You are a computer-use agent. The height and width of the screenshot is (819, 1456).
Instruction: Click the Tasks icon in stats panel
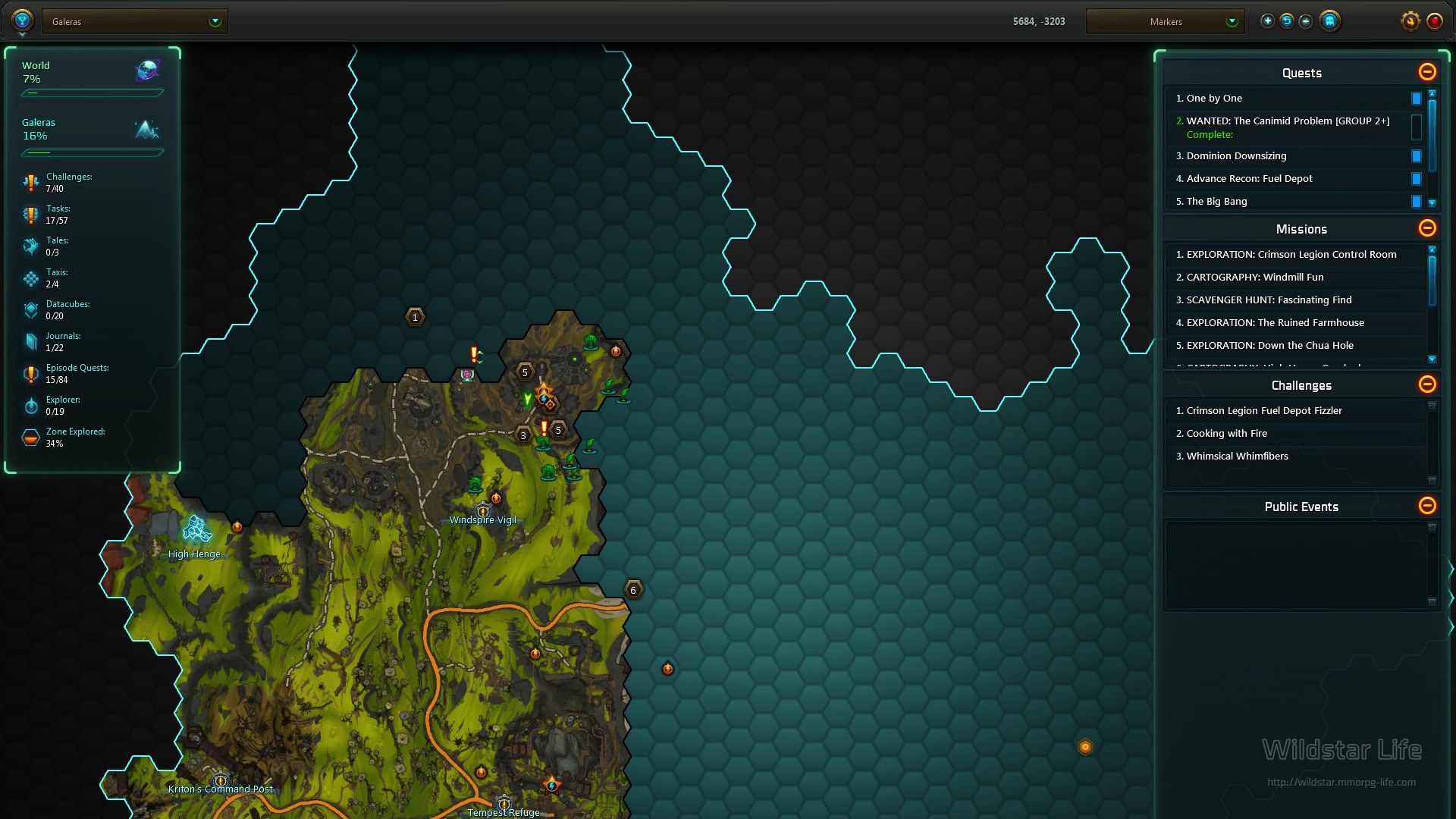30,215
